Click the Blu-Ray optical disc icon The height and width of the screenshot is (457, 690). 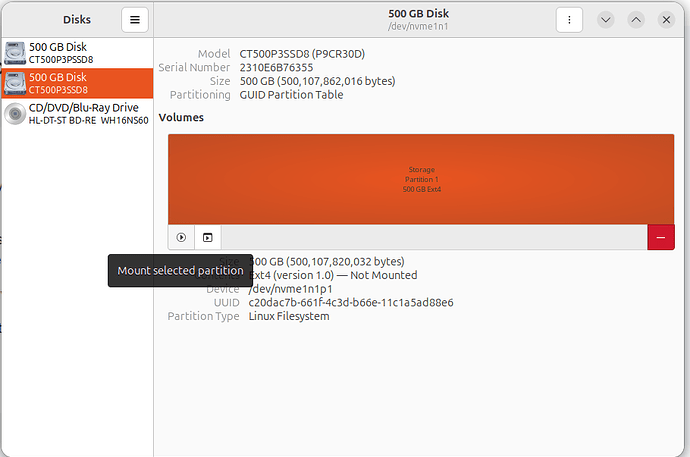[15, 114]
